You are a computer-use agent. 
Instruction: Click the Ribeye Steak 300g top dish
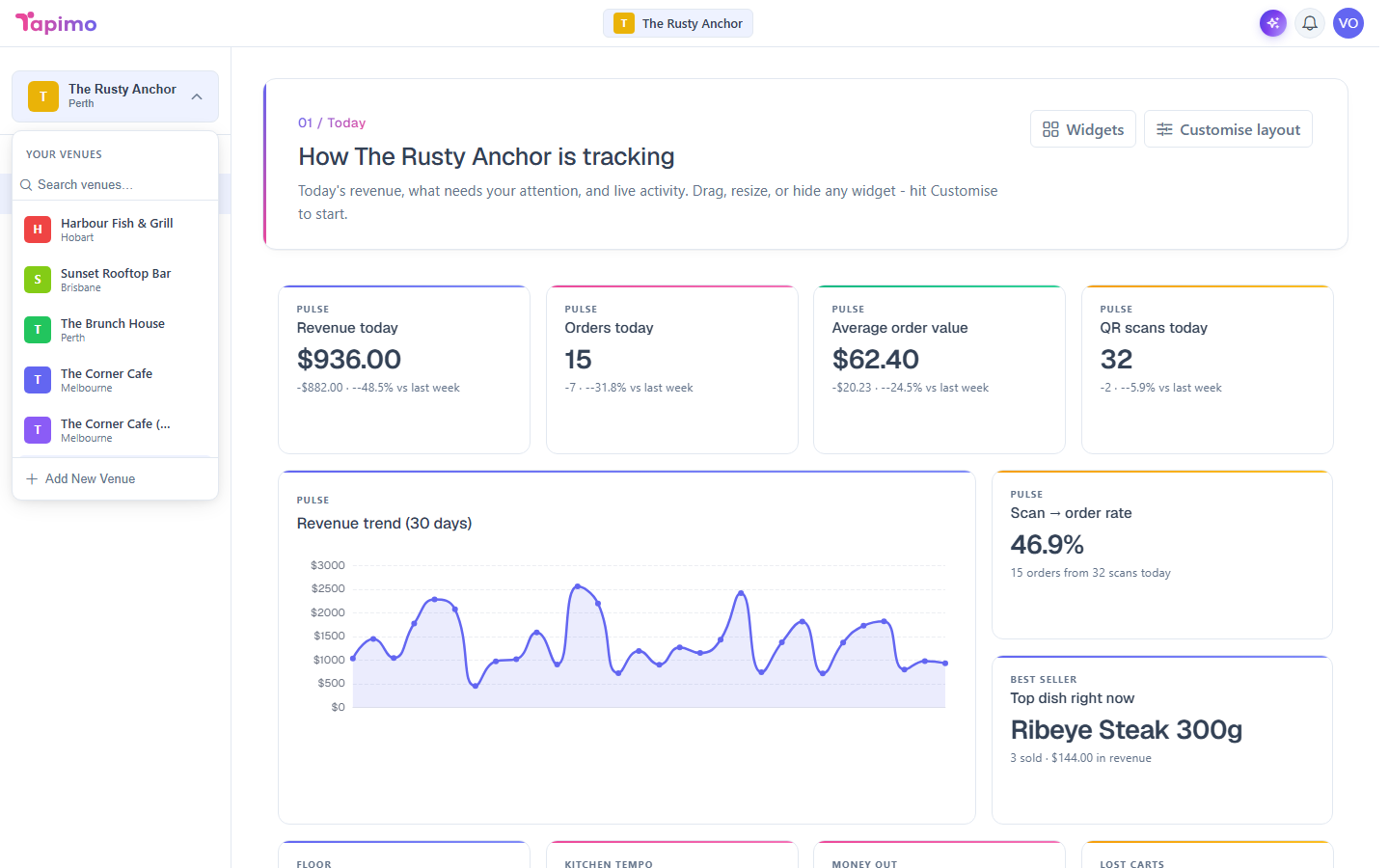pos(1127,730)
